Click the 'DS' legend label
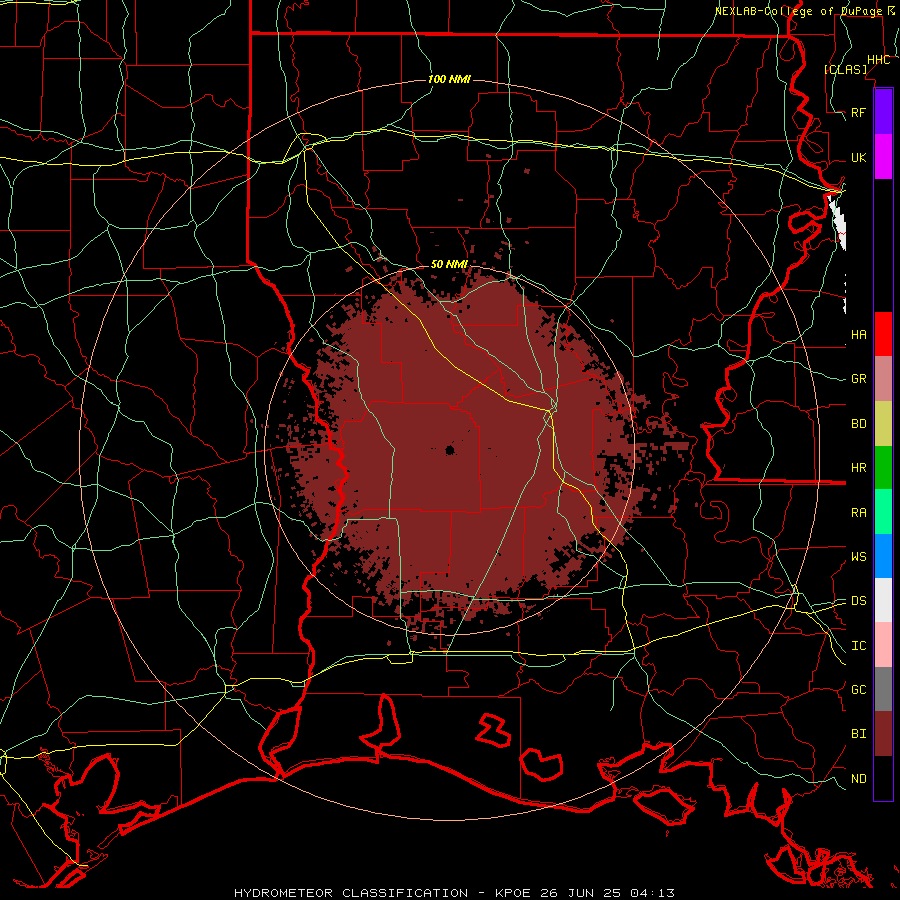 (859, 600)
